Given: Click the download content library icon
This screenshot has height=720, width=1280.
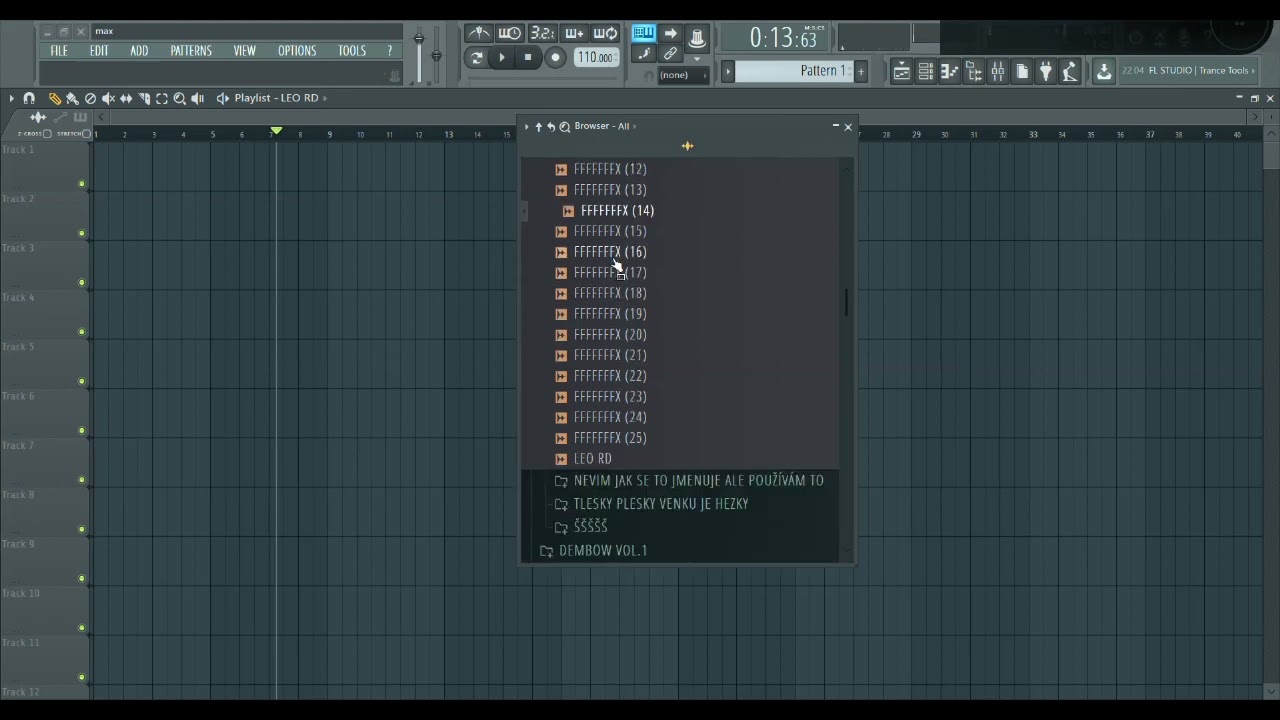Looking at the screenshot, I should 1104,71.
